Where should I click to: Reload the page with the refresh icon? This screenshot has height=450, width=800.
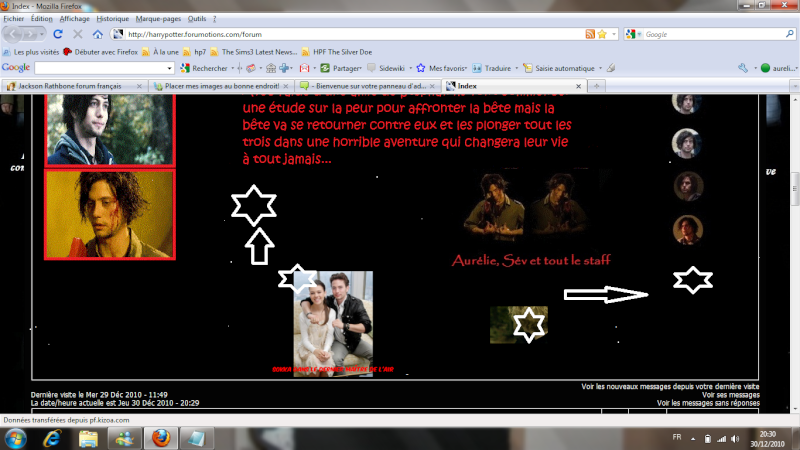click(x=58, y=34)
